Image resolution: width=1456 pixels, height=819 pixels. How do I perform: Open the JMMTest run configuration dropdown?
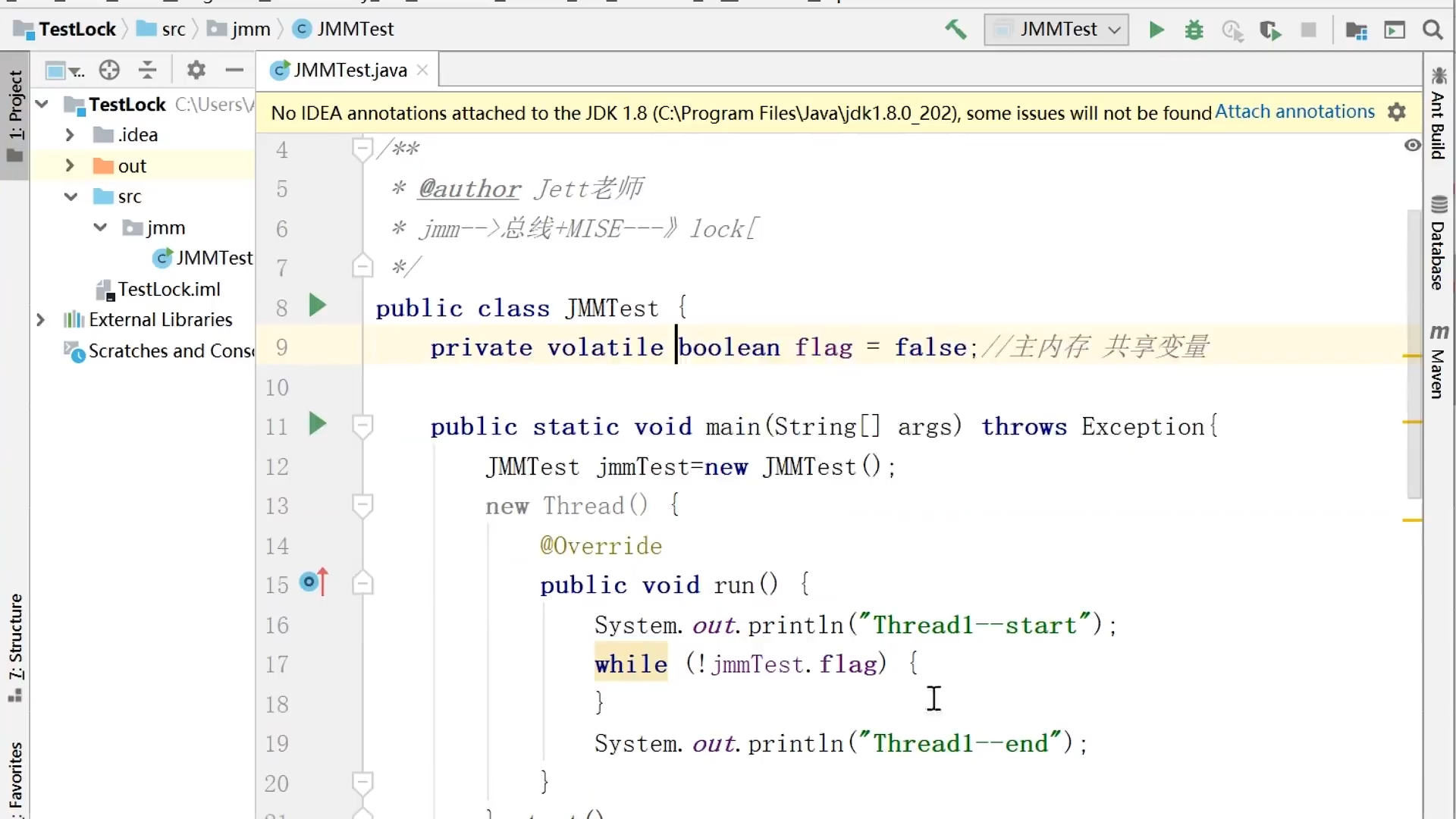point(1056,30)
